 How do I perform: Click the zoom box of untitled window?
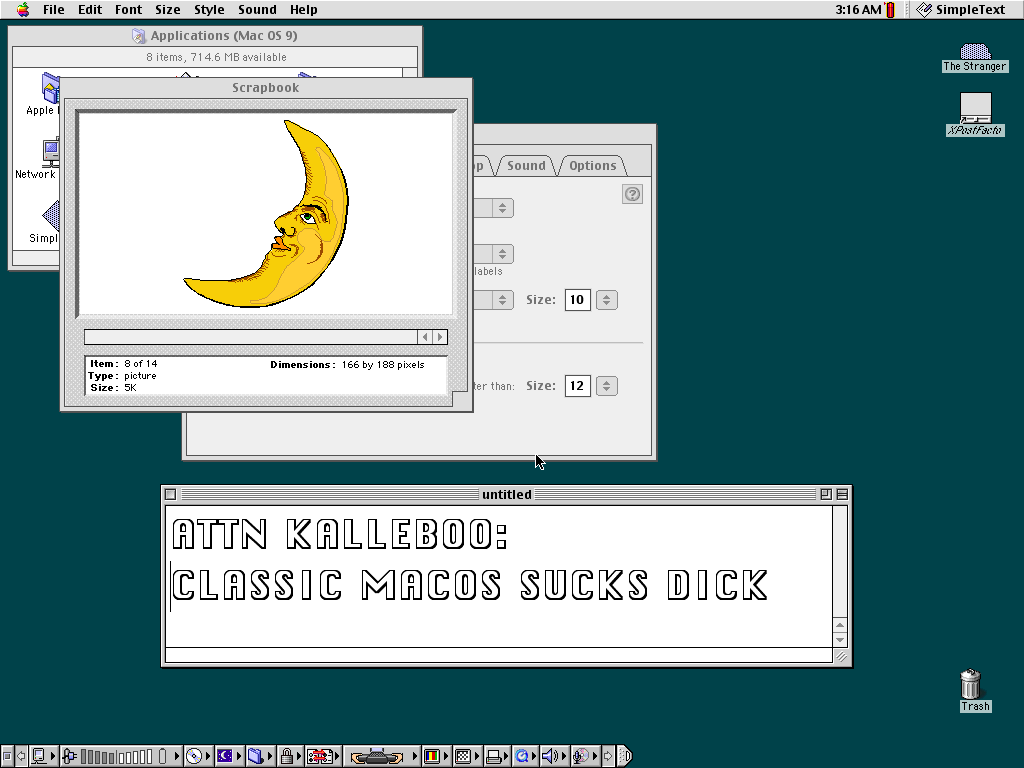[826, 494]
